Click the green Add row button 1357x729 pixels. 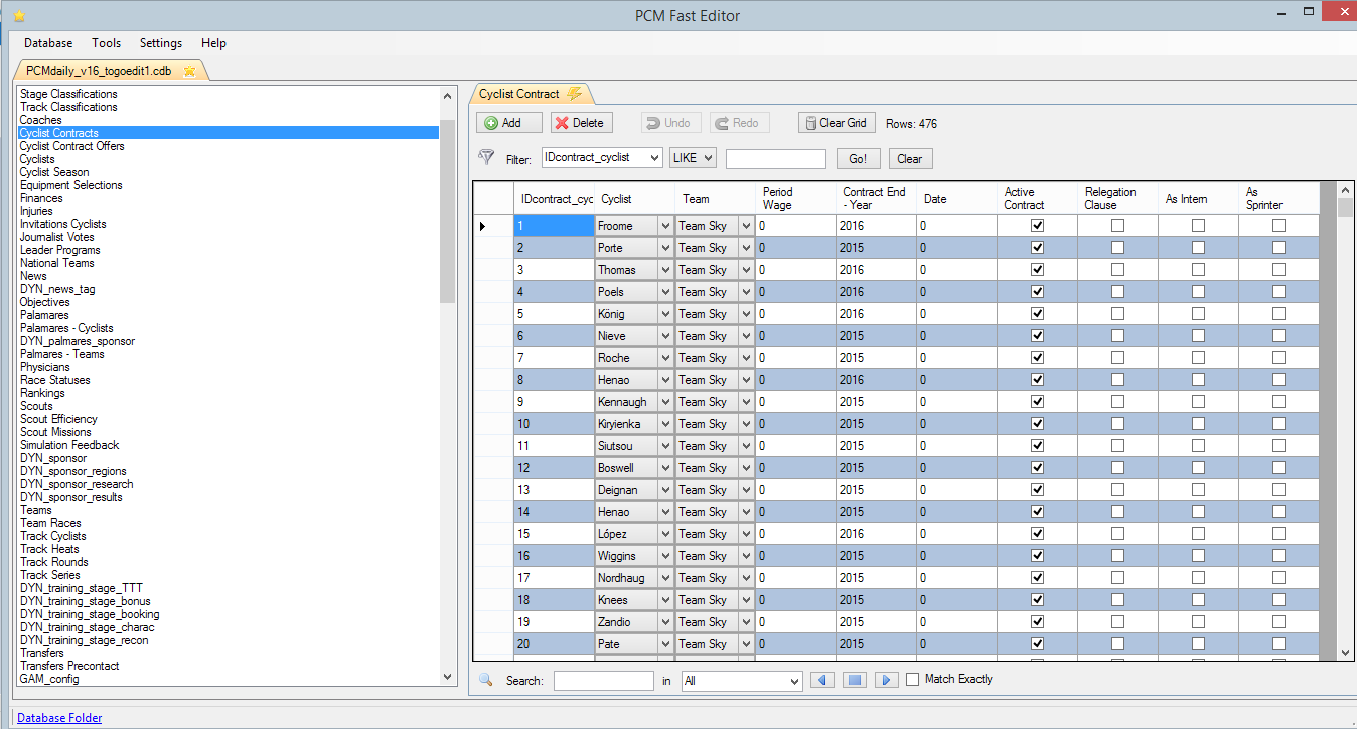coord(509,123)
